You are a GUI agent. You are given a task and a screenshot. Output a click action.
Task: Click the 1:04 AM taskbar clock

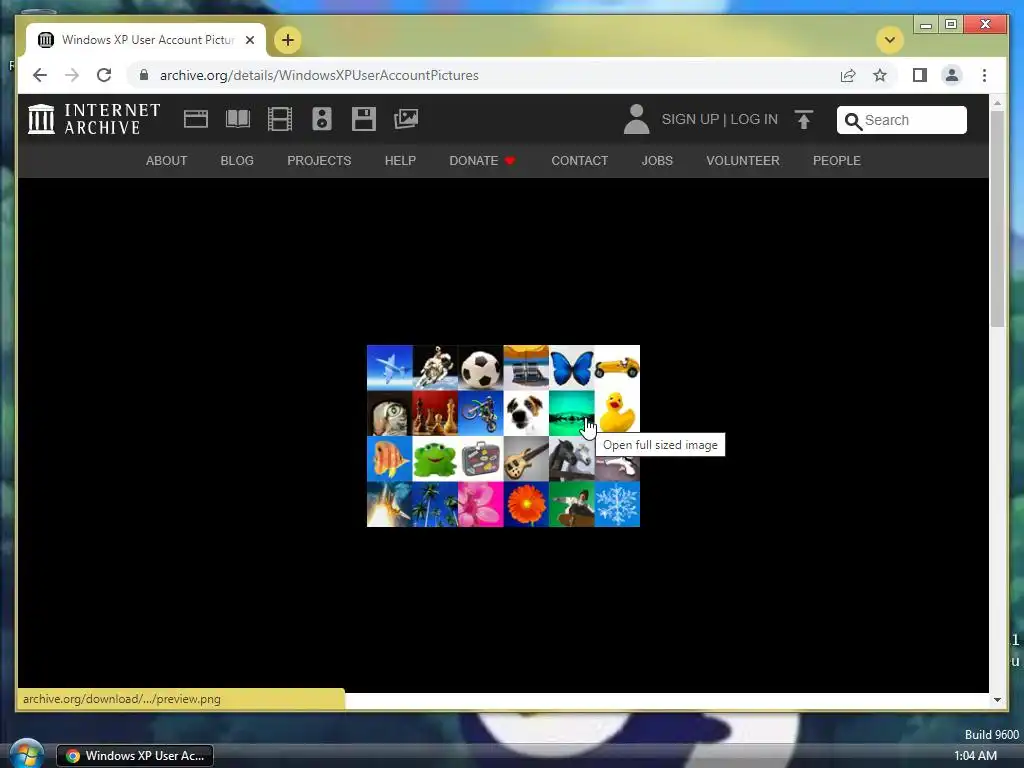[x=976, y=756]
